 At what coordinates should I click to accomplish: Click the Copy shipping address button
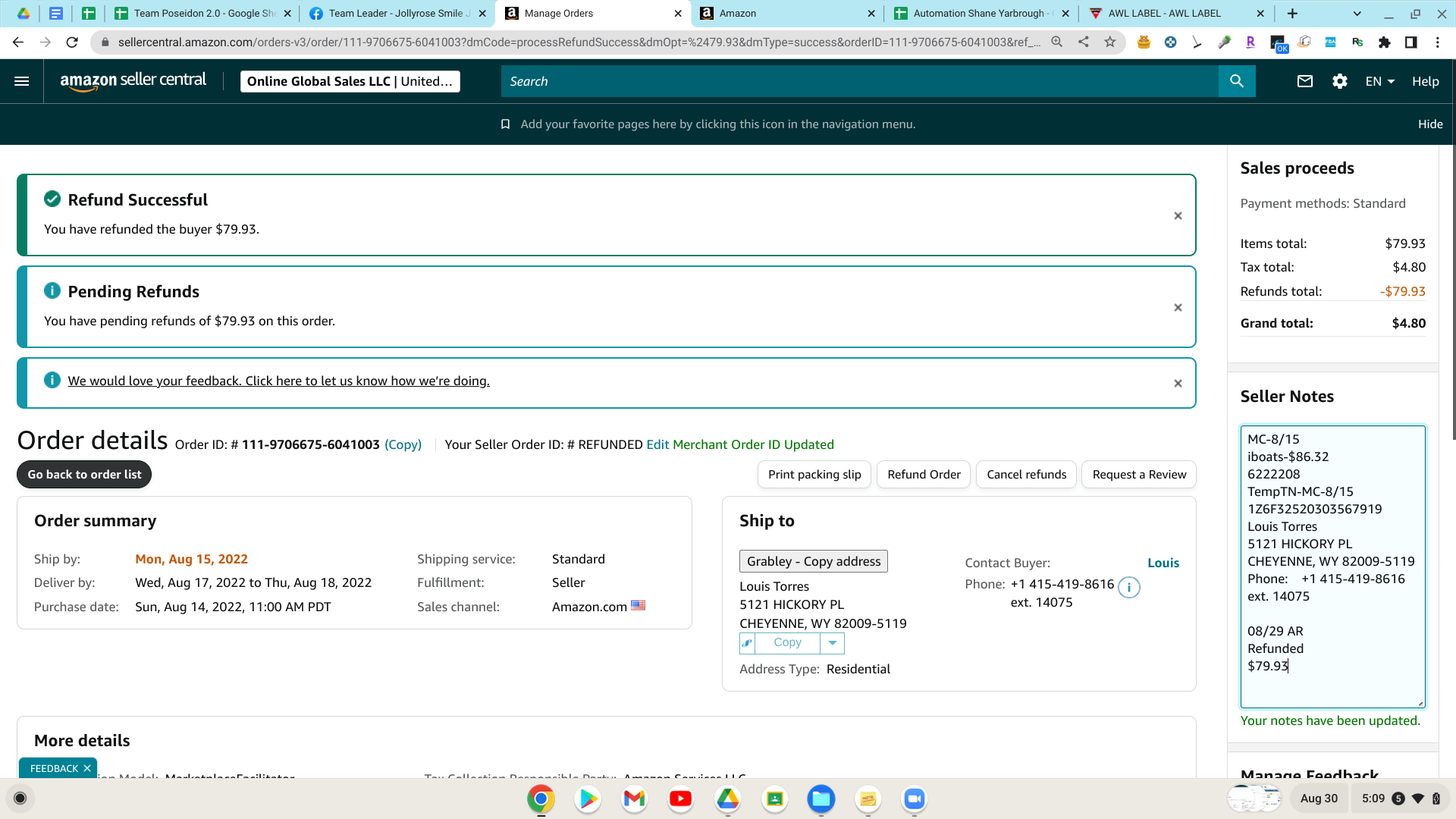(787, 643)
